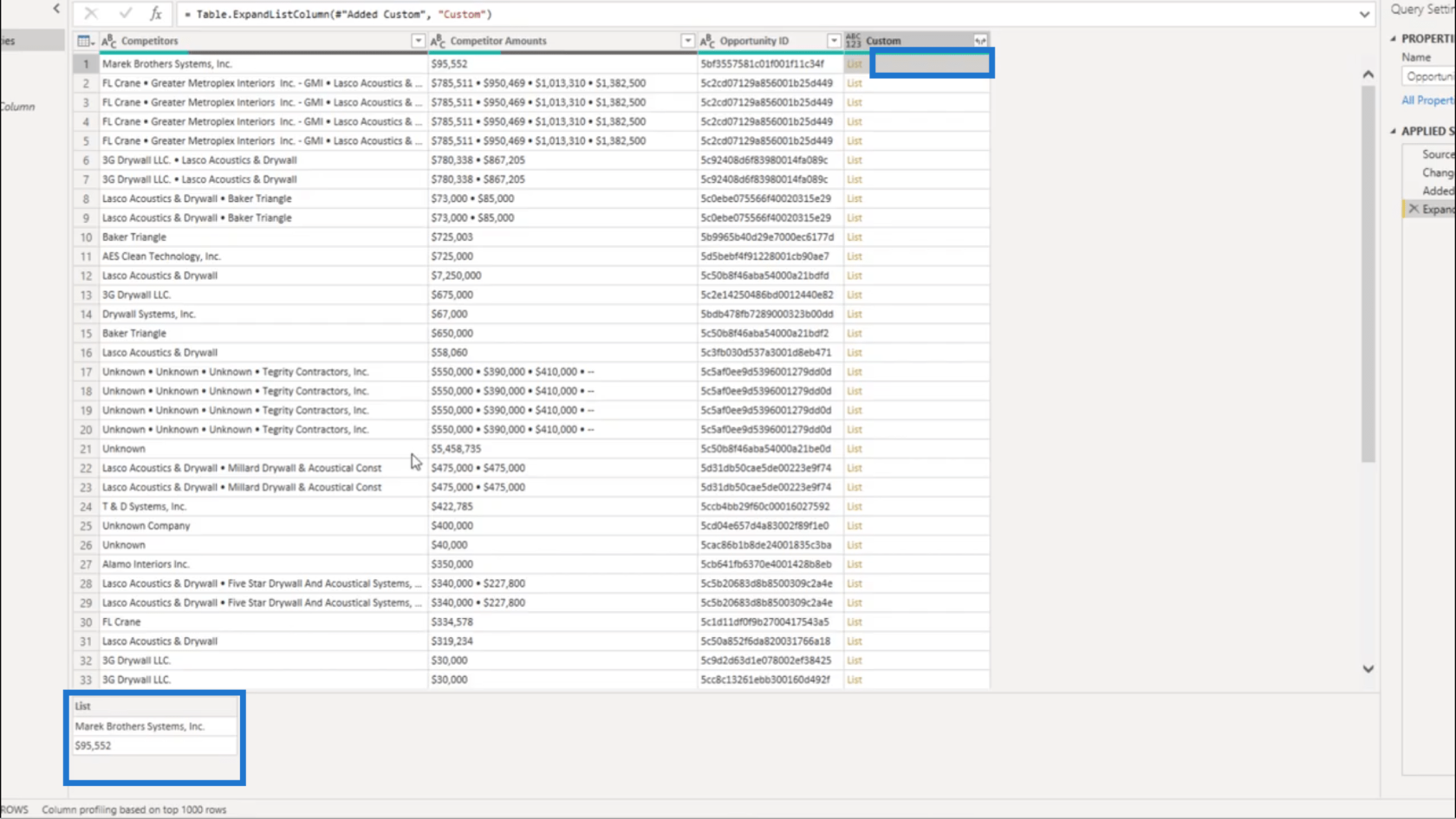Screen dimensions: 1456x819
Task: Click the $780,338 • $867,205 cell in row 6
Action: pos(562,160)
